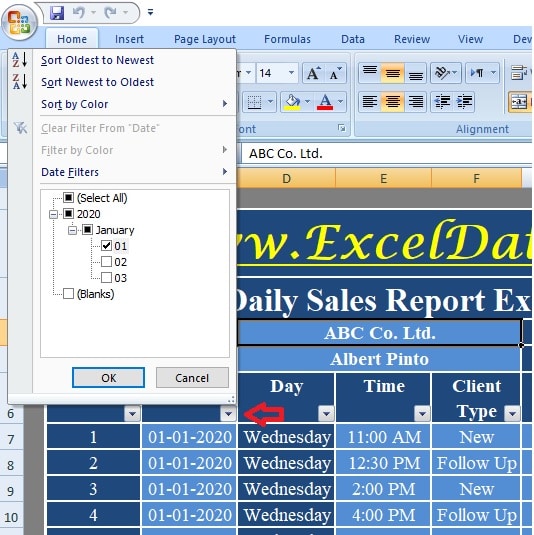The image size is (534, 535).
Task: Click Increase Indent icon
Action: [464, 102]
